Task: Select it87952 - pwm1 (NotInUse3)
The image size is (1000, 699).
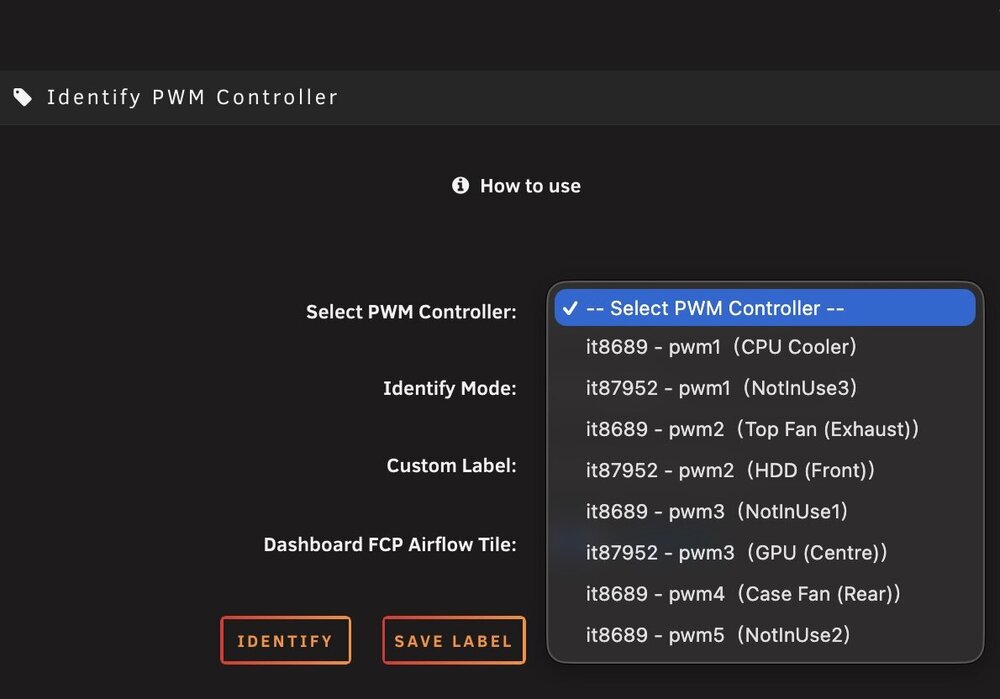Action: (765, 388)
